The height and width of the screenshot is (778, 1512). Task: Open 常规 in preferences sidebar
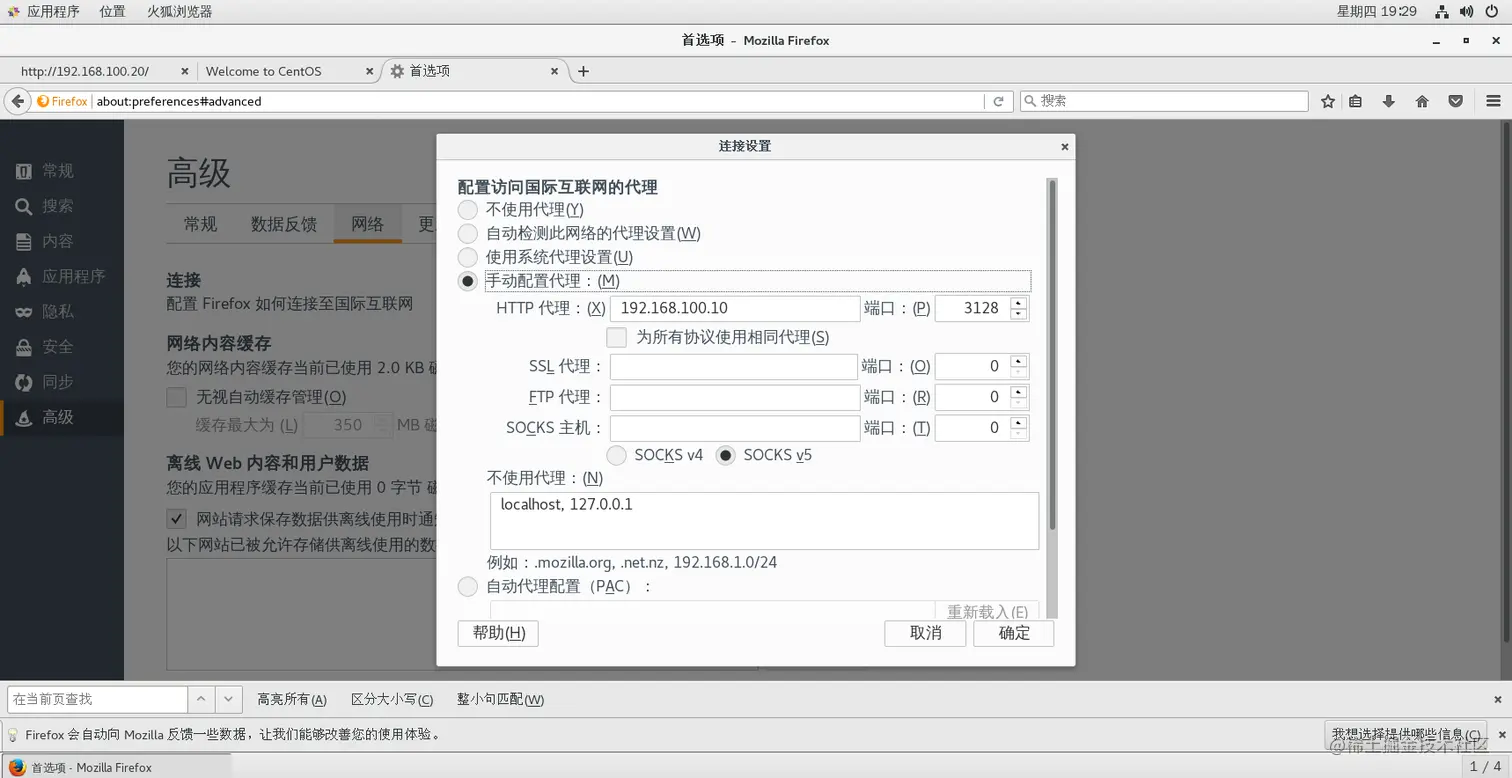click(62, 171)
